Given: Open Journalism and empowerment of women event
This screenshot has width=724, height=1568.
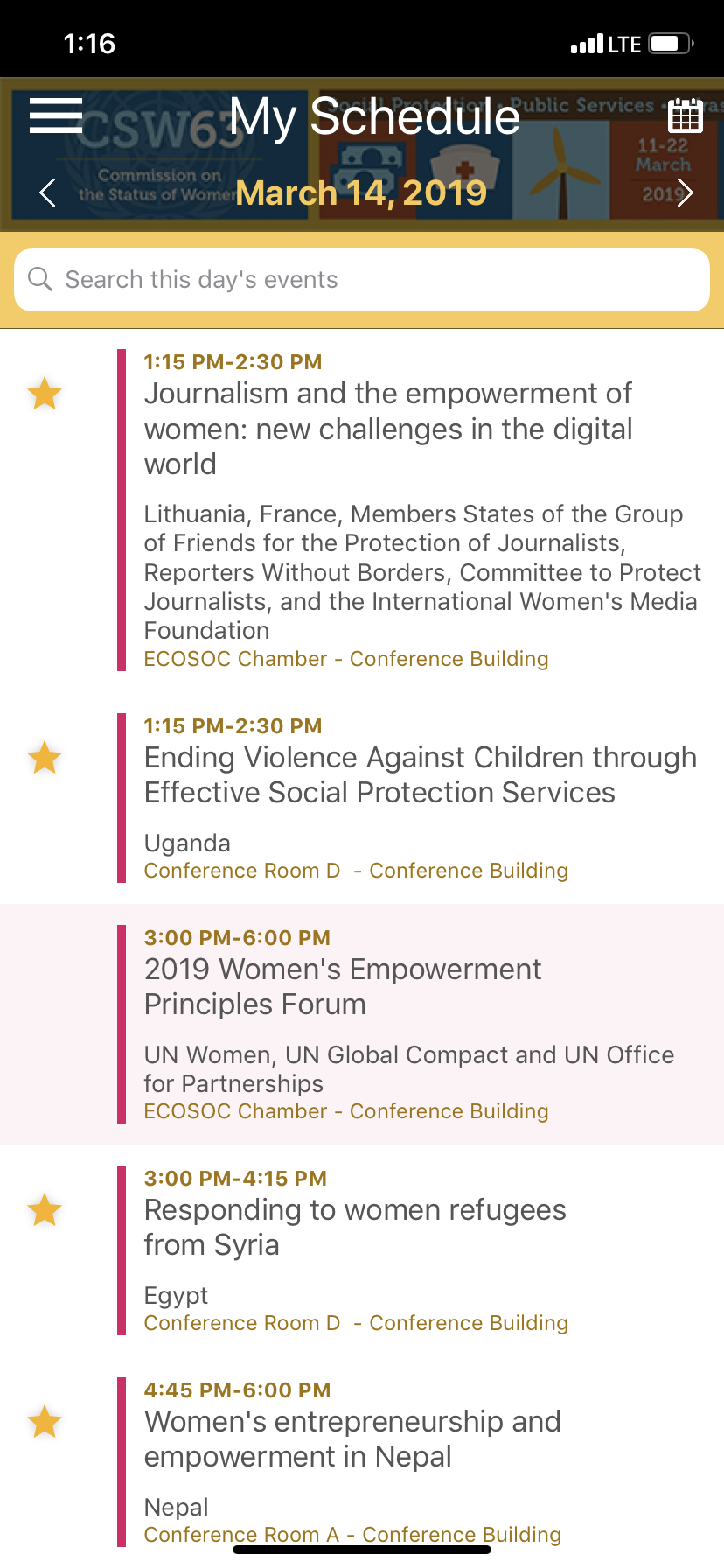Looking at the screenshot, I should 388,429.
